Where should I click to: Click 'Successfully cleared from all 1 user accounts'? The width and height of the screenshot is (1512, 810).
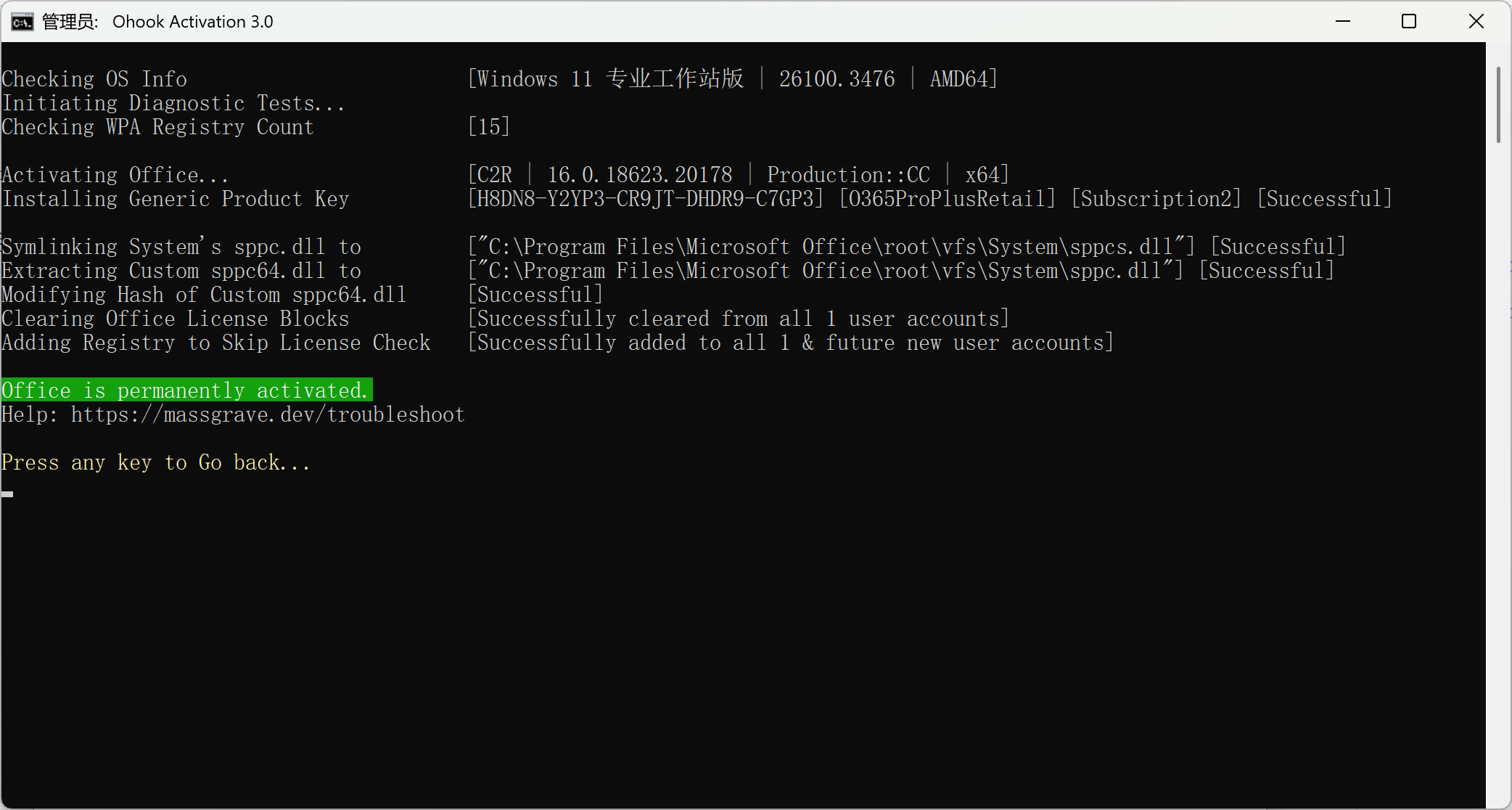739,319
